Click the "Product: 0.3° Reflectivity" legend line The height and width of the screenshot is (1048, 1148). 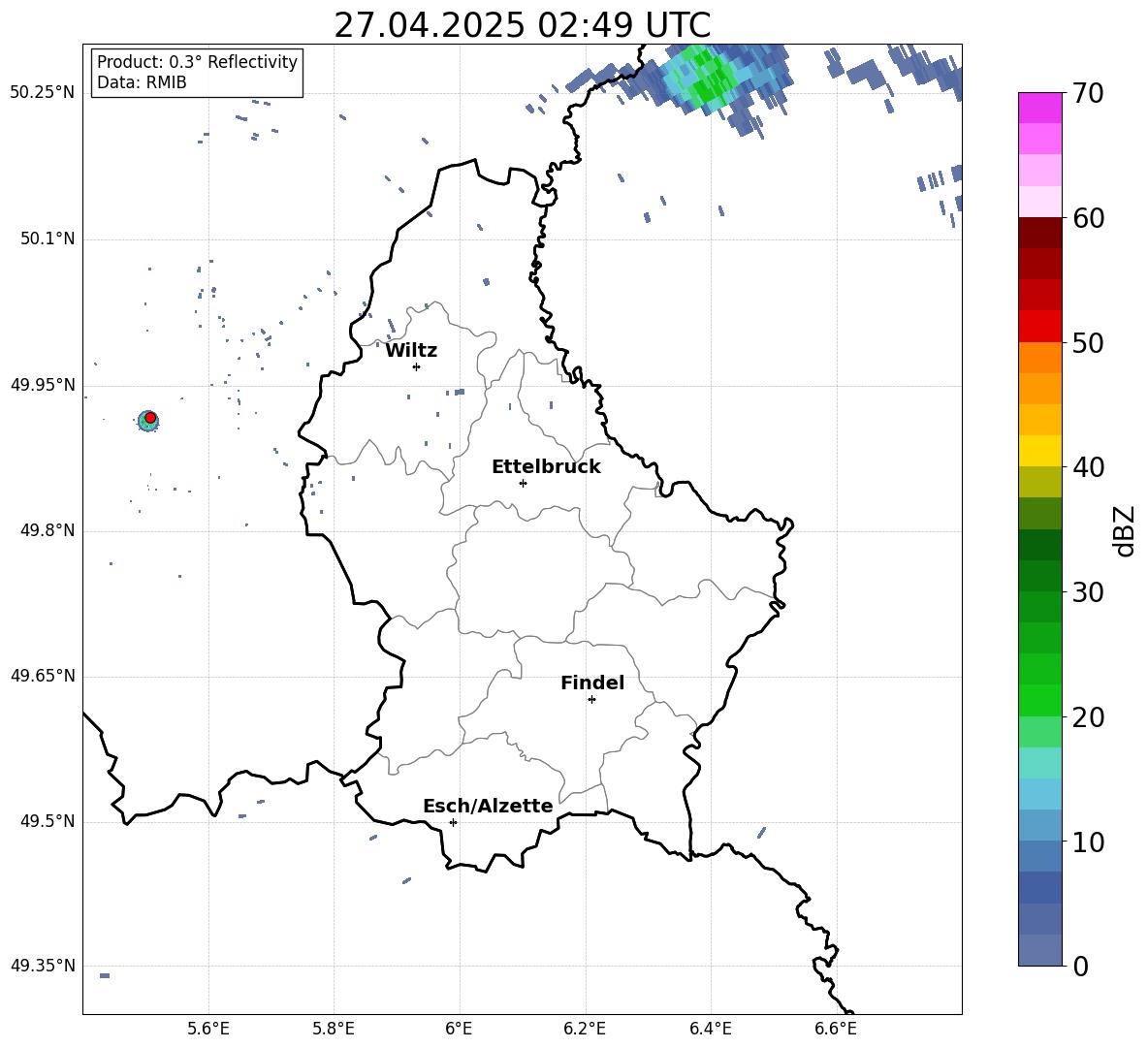(197, 61)
